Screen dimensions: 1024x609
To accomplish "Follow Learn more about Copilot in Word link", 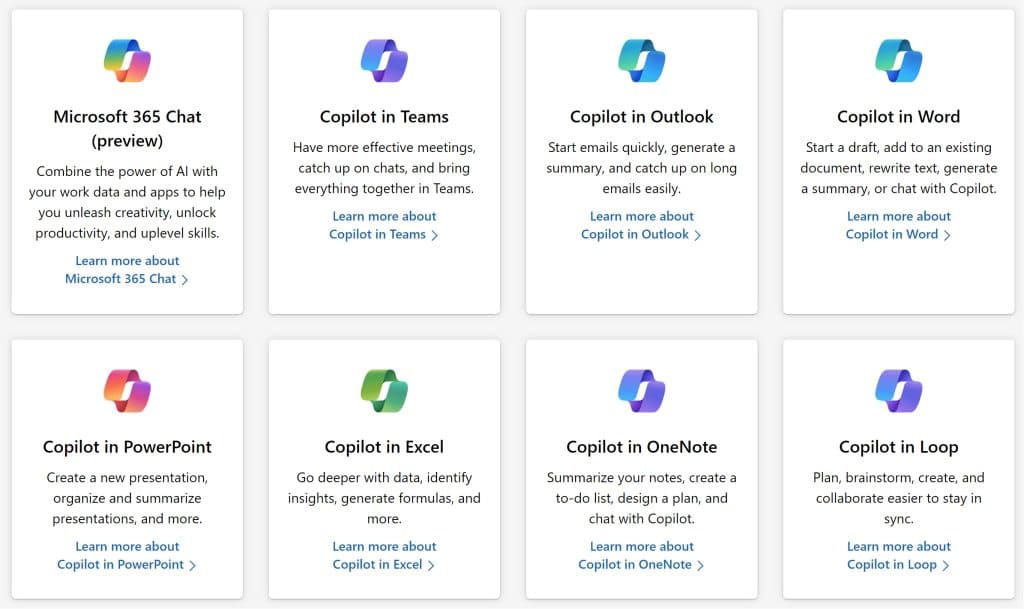I will coord(899,225).
